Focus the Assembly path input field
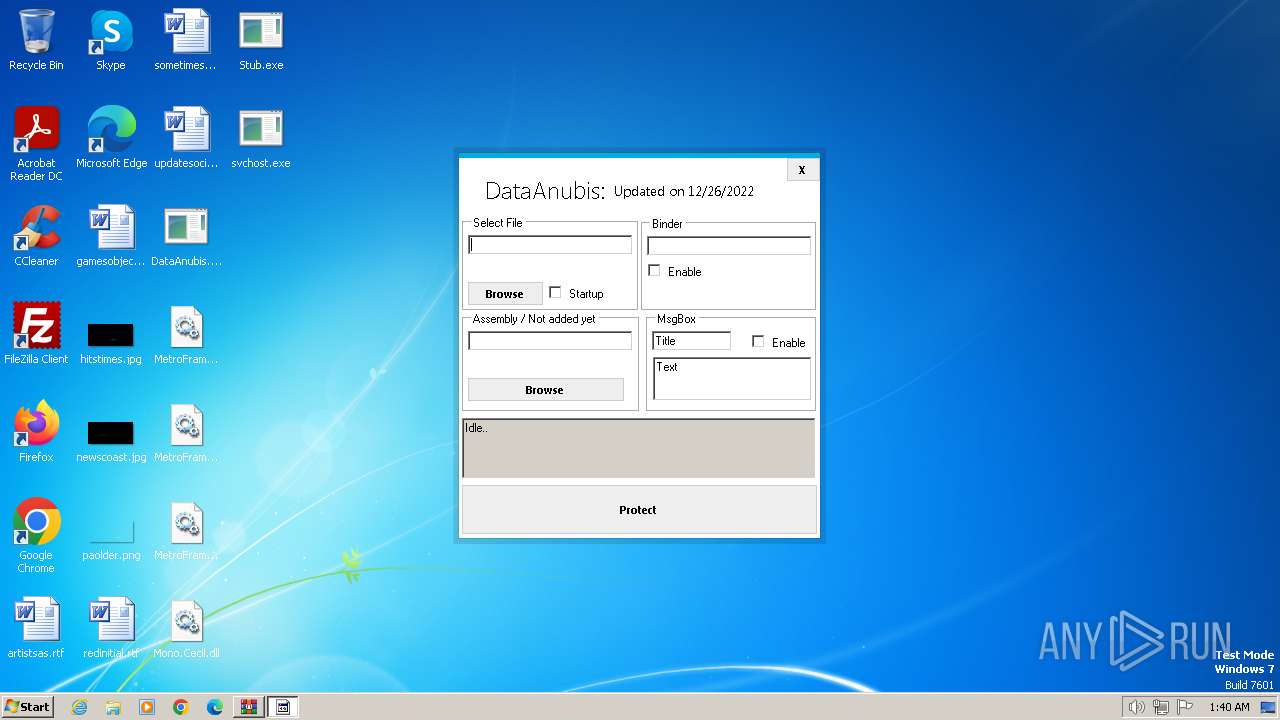 click(550, 341)
